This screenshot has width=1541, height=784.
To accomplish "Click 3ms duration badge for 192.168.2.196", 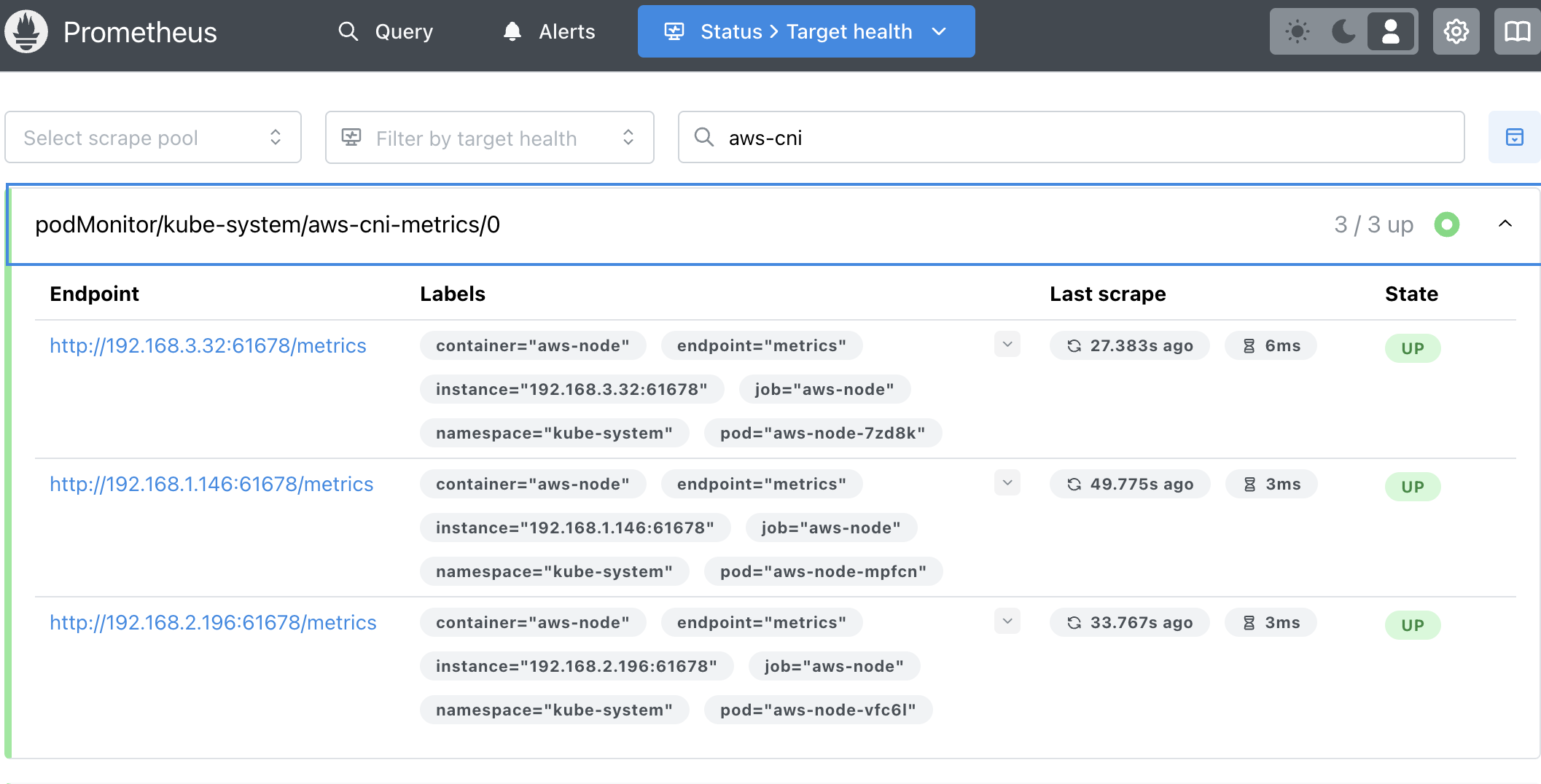I will click(x=1271, y=622).
